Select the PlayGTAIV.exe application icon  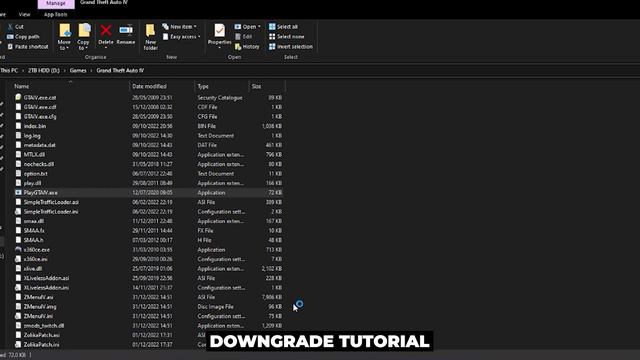(18, 192)
